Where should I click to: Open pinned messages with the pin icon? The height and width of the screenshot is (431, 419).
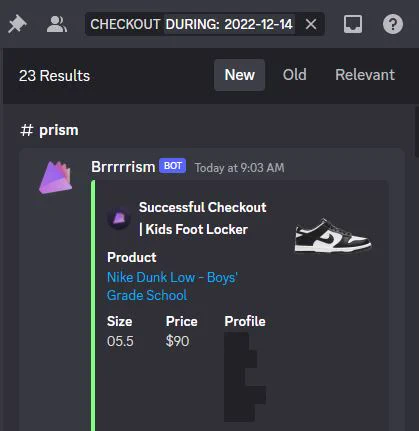(x=17, y=24)
